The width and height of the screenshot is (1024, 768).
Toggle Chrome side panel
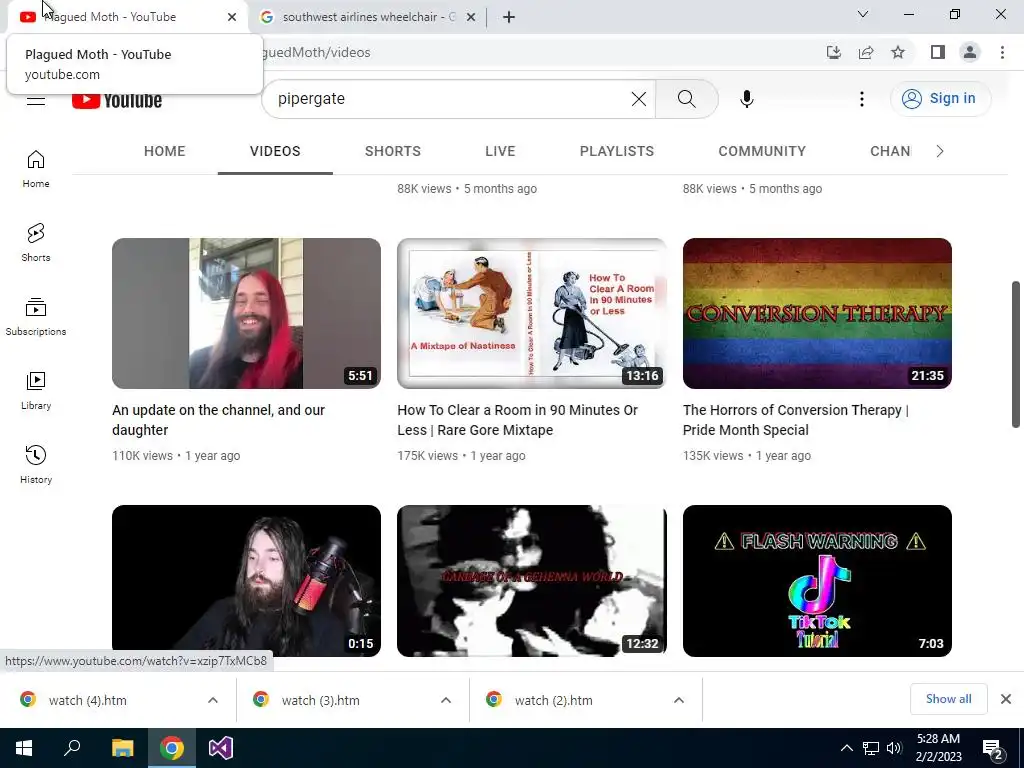point(938,52)
